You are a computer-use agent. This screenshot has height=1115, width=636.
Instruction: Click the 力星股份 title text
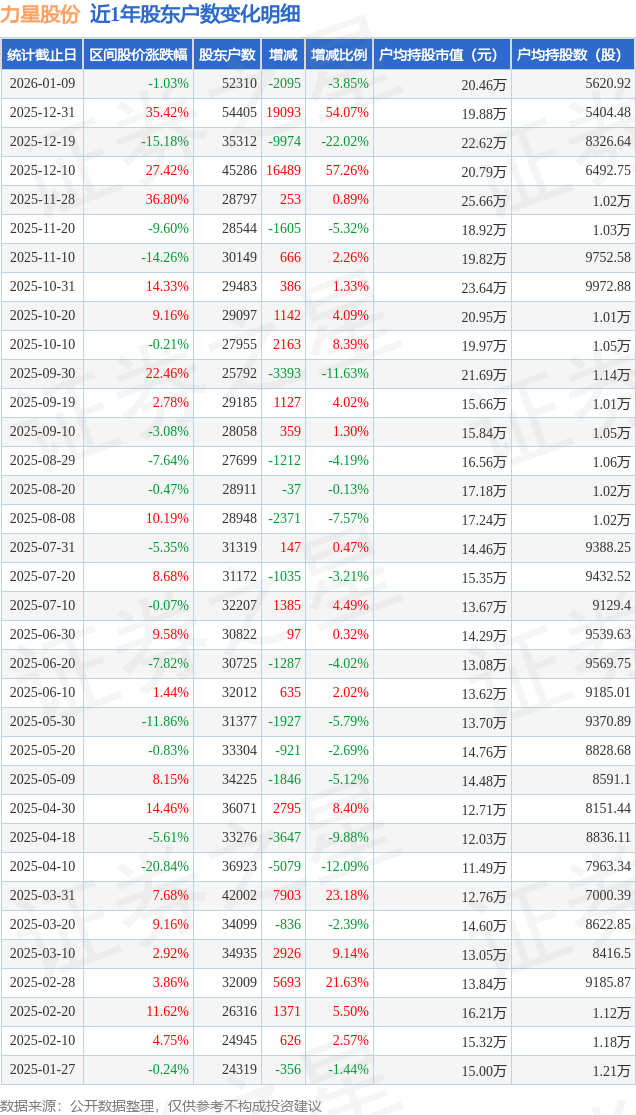pos(40,14)
